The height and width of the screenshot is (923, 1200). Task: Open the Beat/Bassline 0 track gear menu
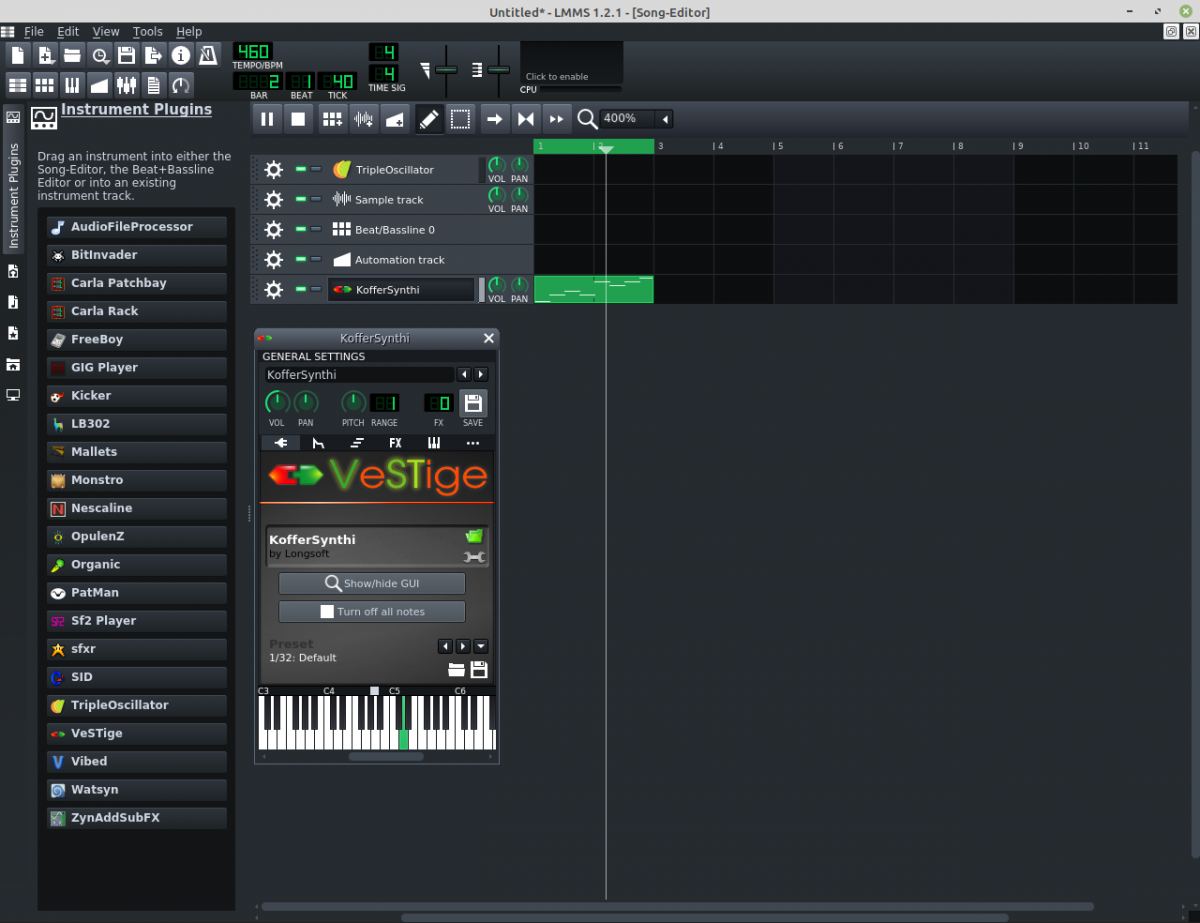[x=273, y=230]
